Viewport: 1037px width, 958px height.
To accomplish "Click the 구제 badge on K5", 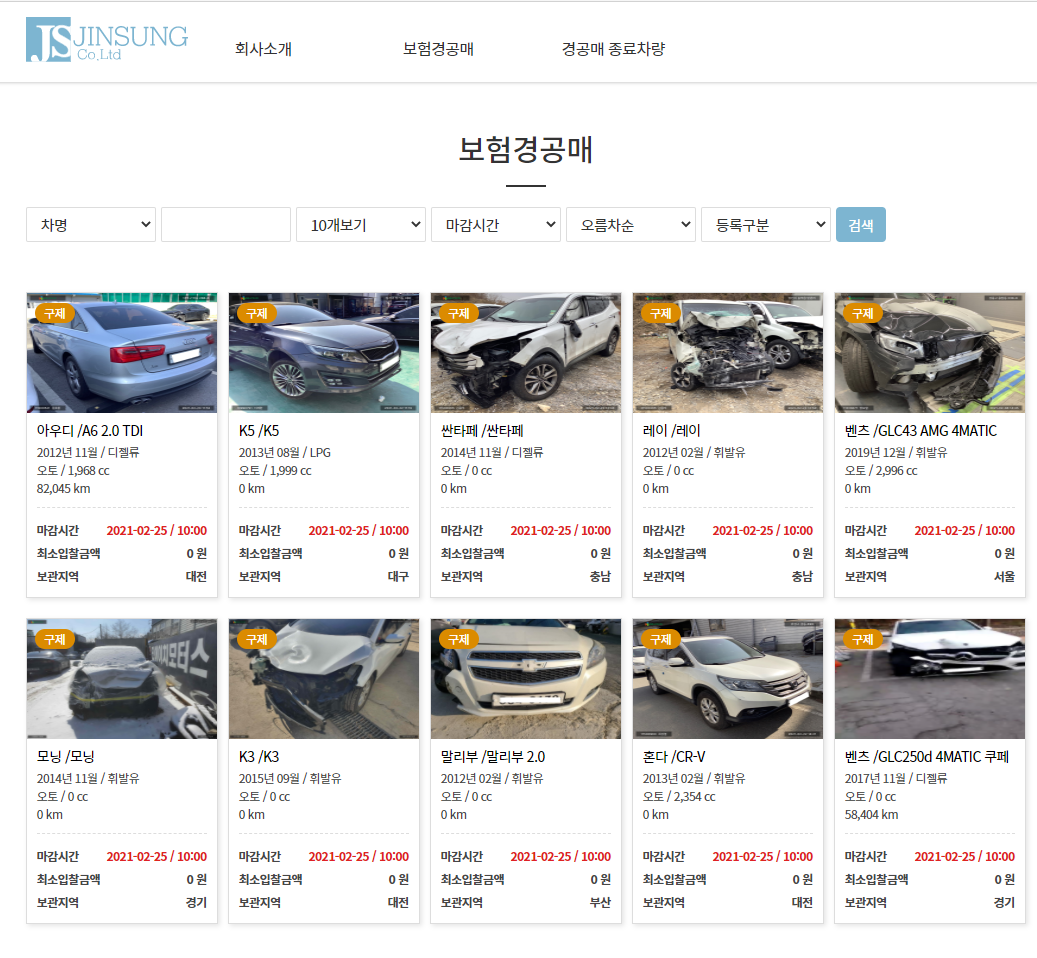I will point(257,313).
